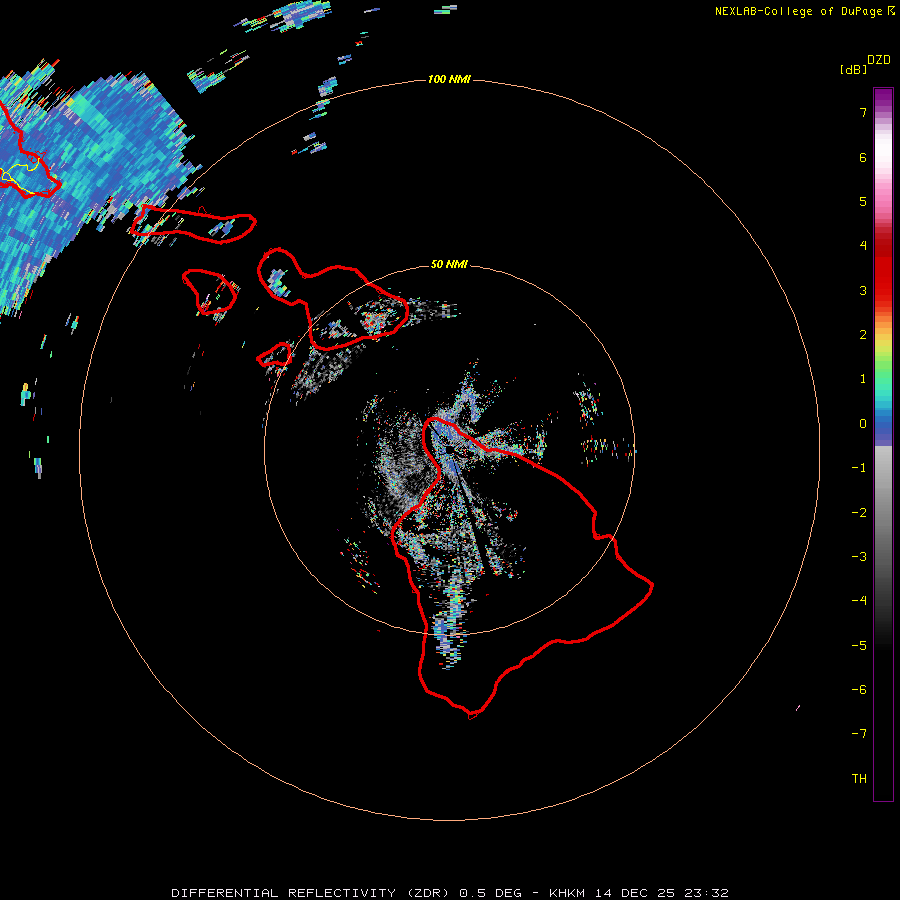
Task: Click the 6 tick label on the scale
Action: coord(863,157)
